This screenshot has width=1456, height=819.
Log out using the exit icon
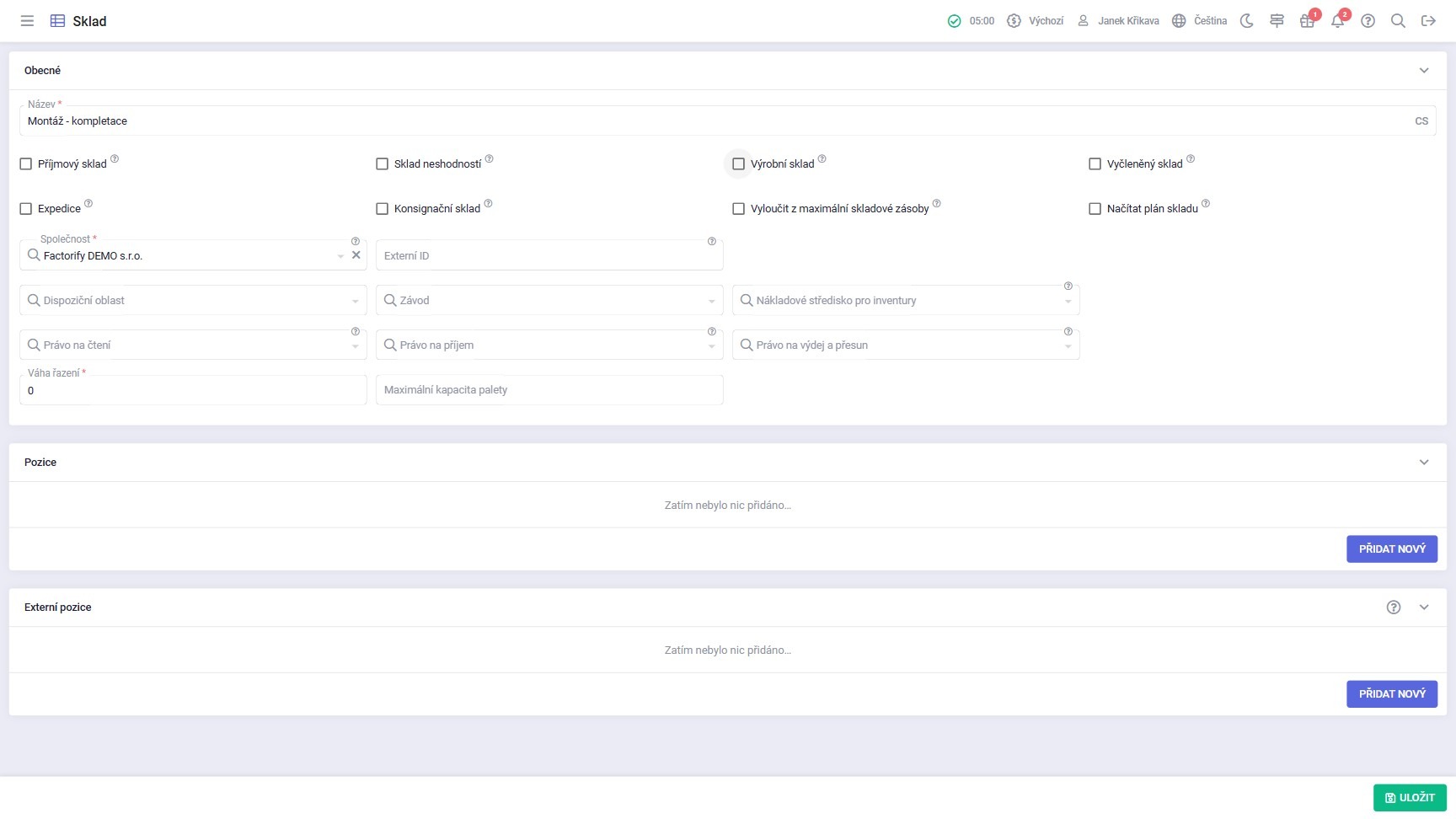coord(1428,21)
